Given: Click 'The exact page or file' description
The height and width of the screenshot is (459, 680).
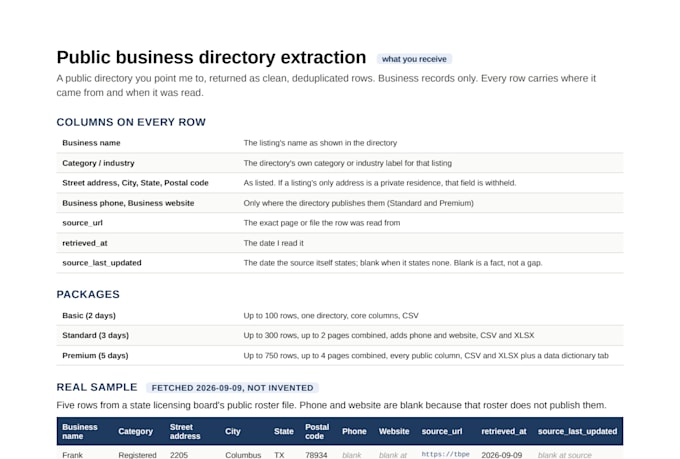Looking at the screenshot, I should point(322,223).
